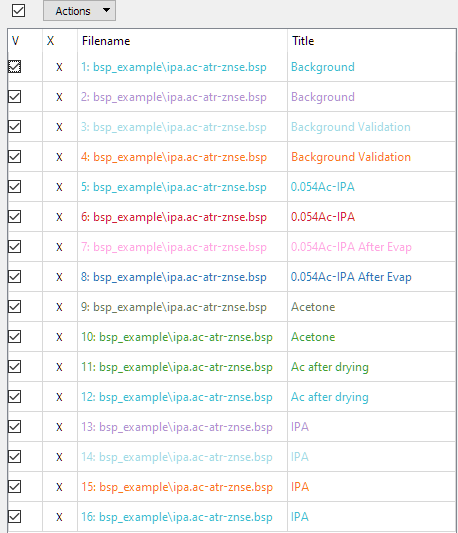This screenshot has height=533, width=458.
Task: Click 0.054Ac-IPA After Evap in row 8
Action: click(x=351, y=277)
